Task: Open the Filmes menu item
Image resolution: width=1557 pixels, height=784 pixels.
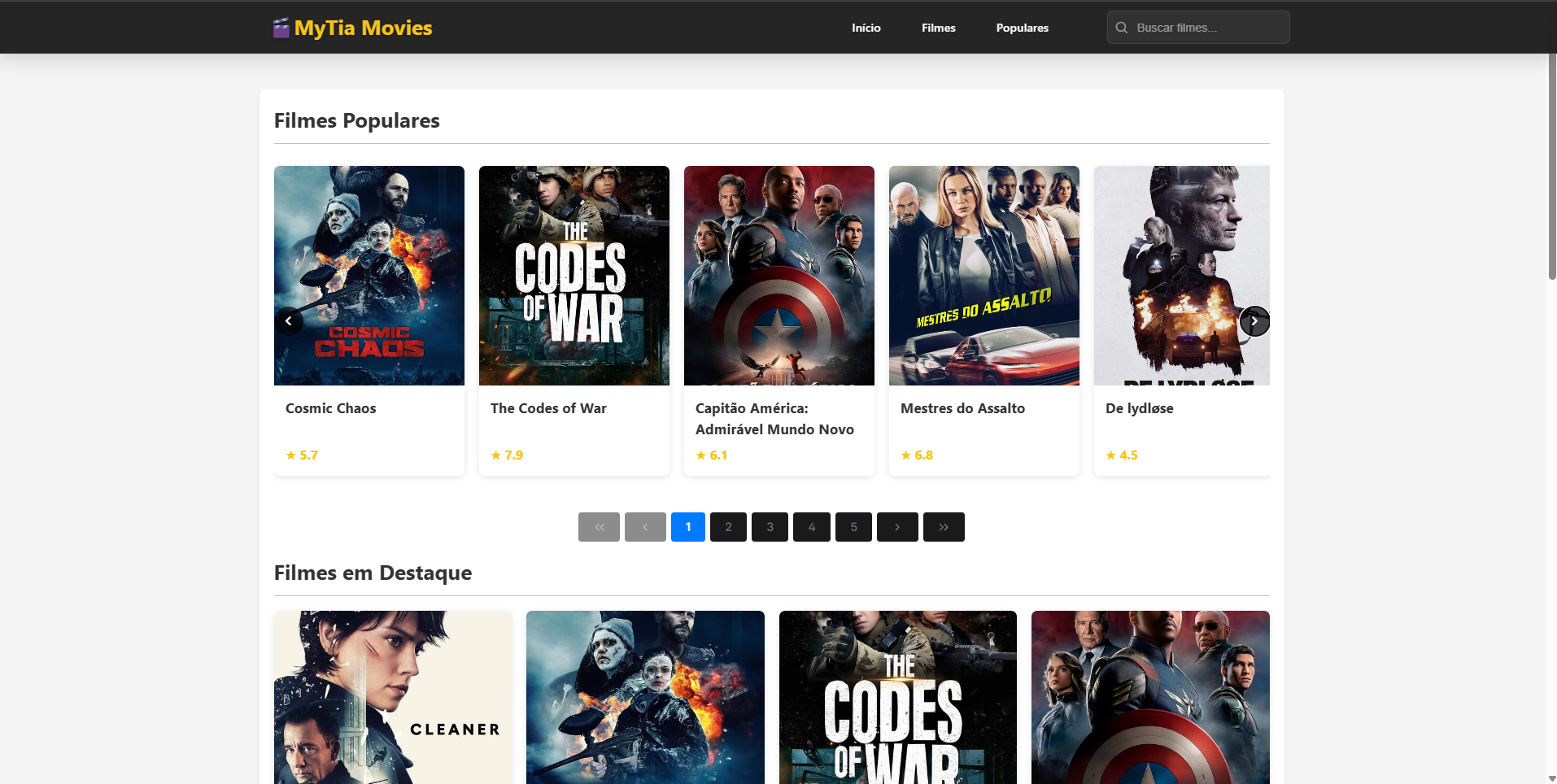Action: 938,28
